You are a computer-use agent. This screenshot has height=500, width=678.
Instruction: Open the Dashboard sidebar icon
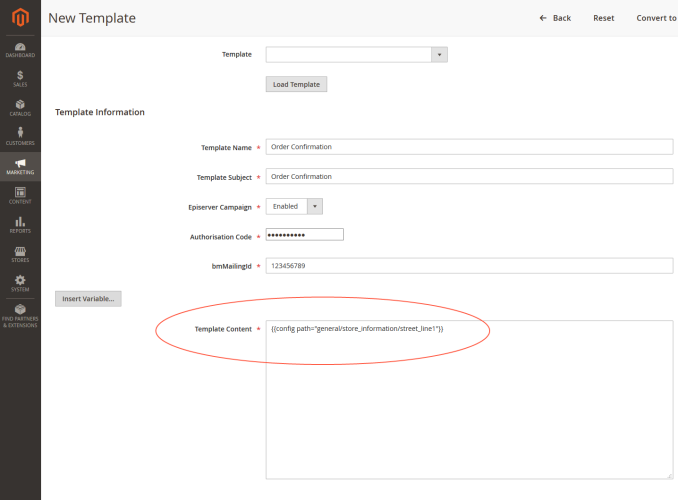[20, 48]
